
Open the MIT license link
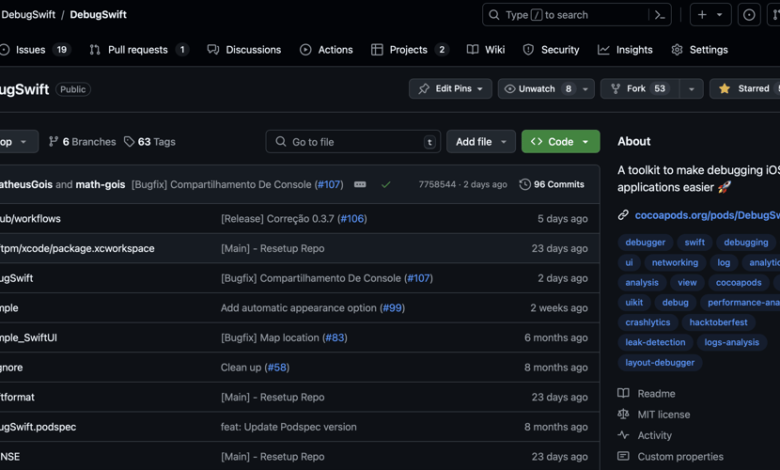pyautogui.click(x=654, y=415)
